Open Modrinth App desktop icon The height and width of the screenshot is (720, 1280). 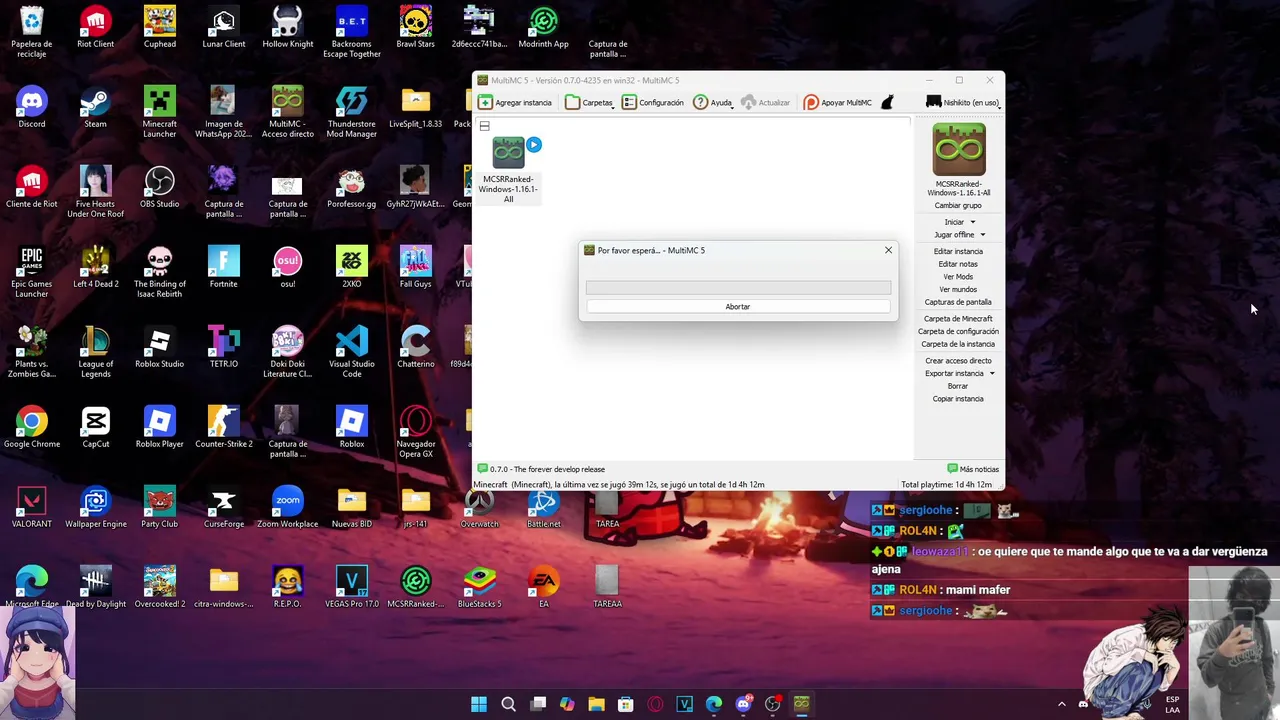(544, 28)
